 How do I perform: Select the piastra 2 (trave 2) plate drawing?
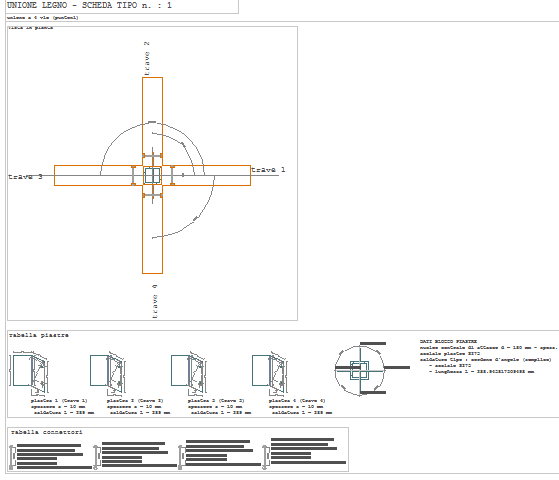point(107,373)
